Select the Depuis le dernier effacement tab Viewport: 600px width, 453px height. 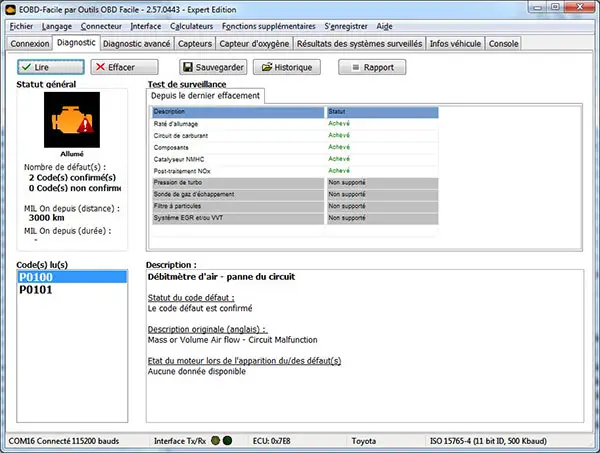[206, 95]
